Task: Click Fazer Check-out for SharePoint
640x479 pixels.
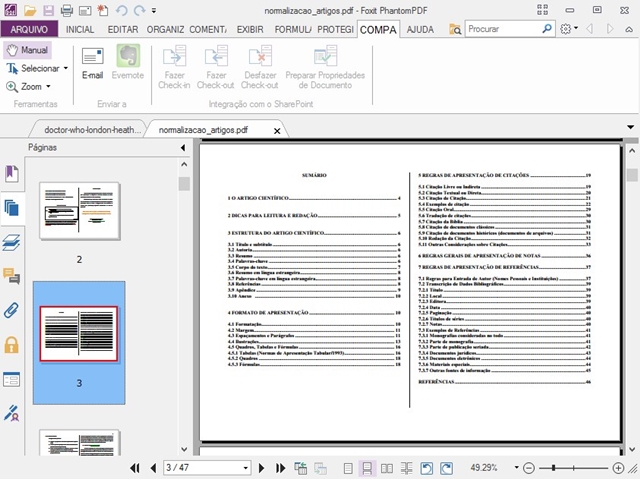Action: click(x=216, y=67)
